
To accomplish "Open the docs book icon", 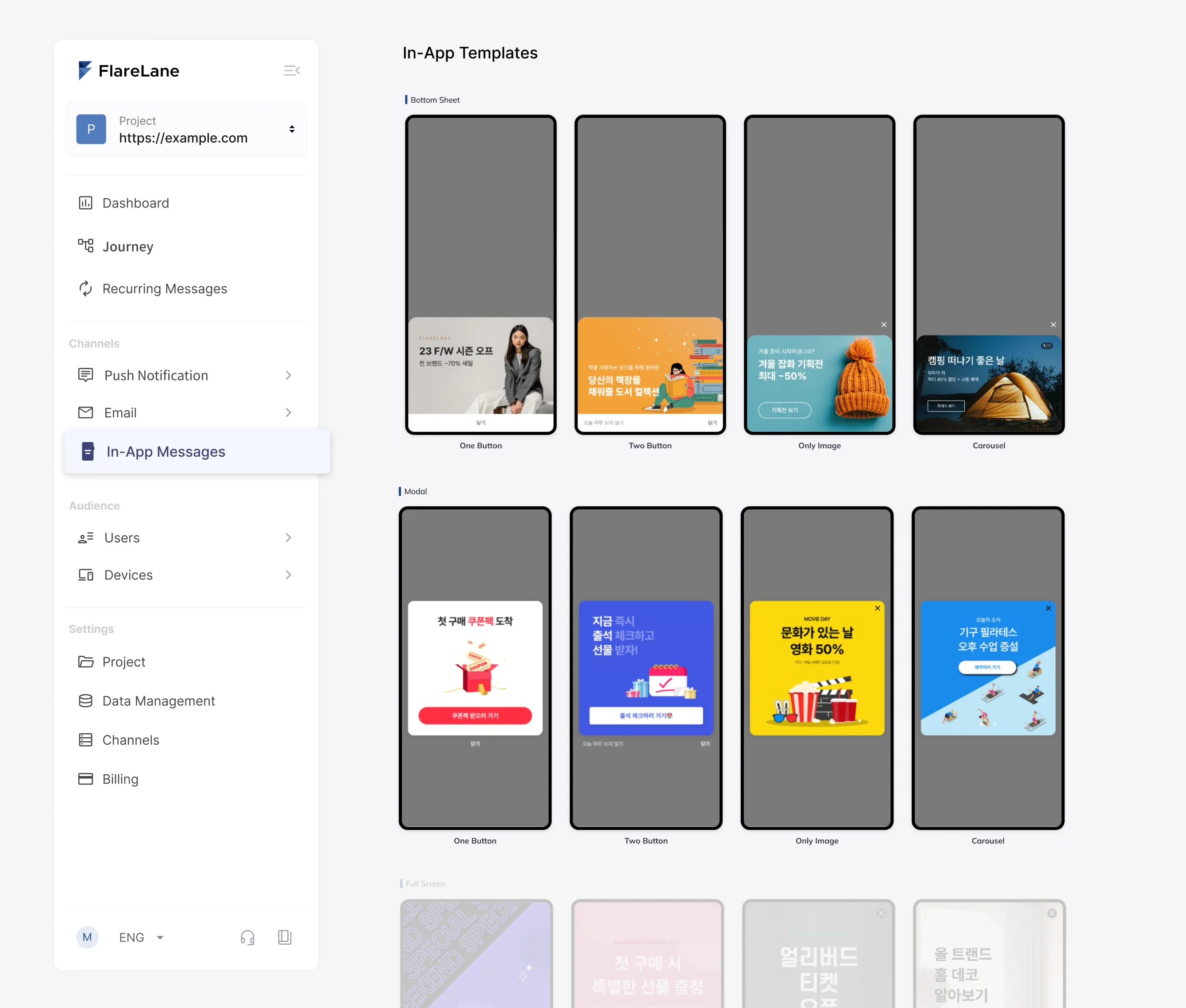I will pos(285,937).
